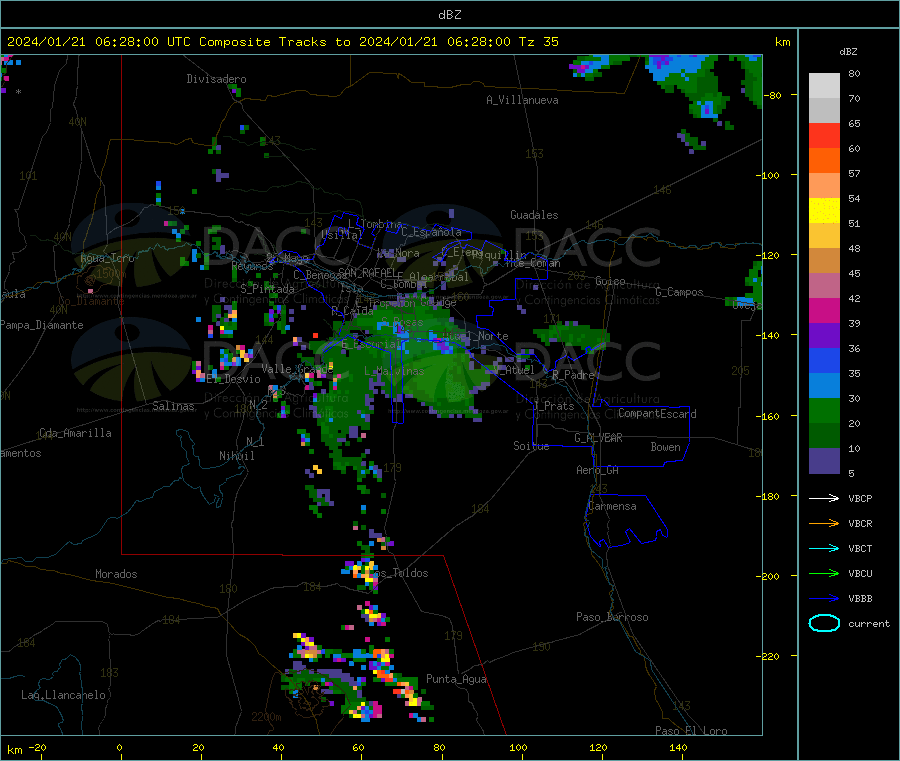Screen dimensions: 900x761
Task: Click the Nihuil label
Action: (x=236, y=456)
